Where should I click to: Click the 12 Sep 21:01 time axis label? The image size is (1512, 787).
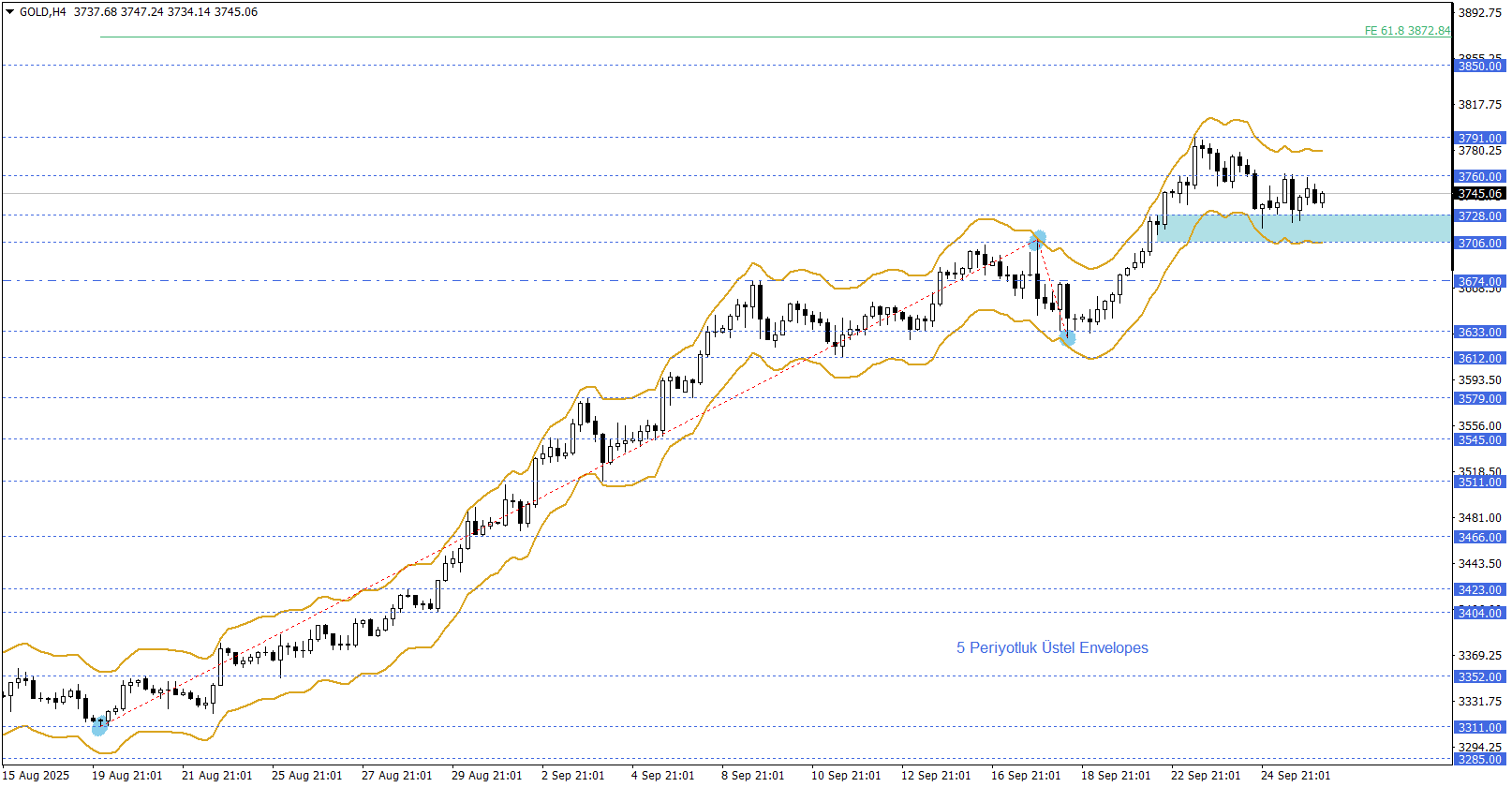click(937, 775)
